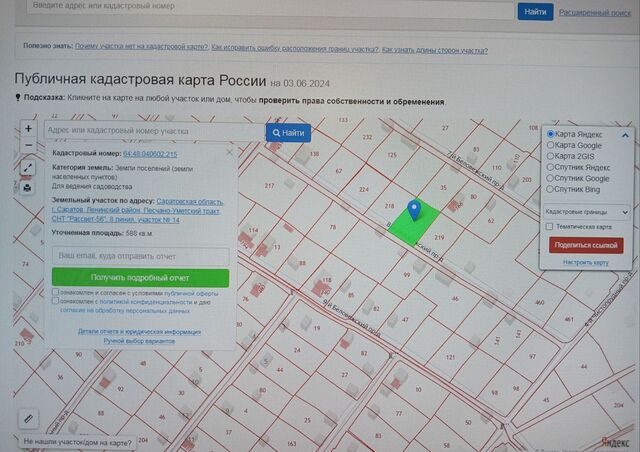Tick the публичной оферты agreement checkbox
640x452 pixels.
click(55, 292)
